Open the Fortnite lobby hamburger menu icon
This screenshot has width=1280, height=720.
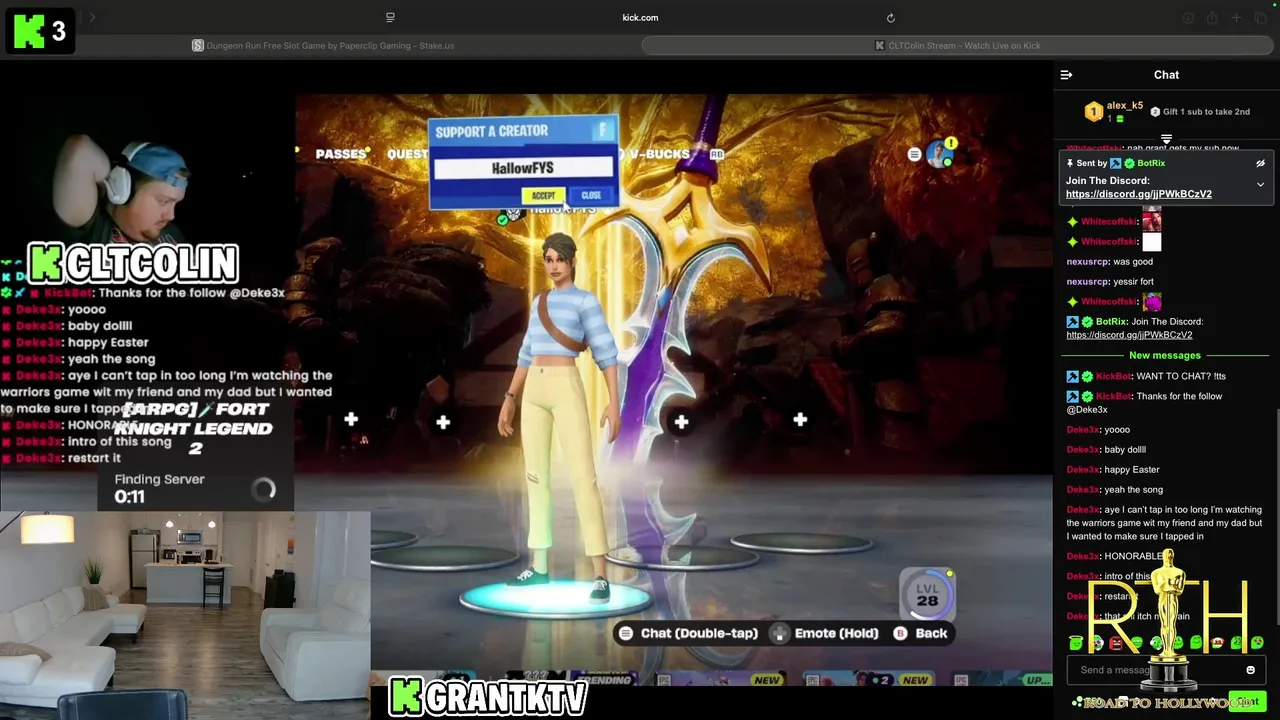(914, 154)
